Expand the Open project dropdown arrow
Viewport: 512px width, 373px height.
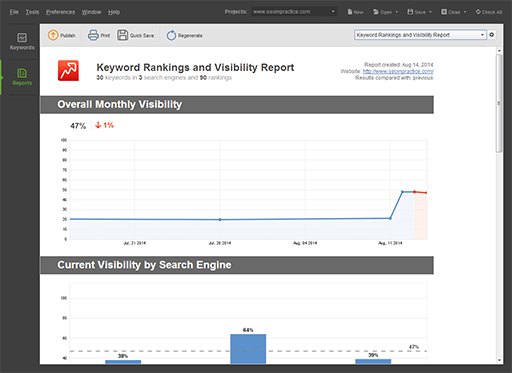[x=397, y=12]
